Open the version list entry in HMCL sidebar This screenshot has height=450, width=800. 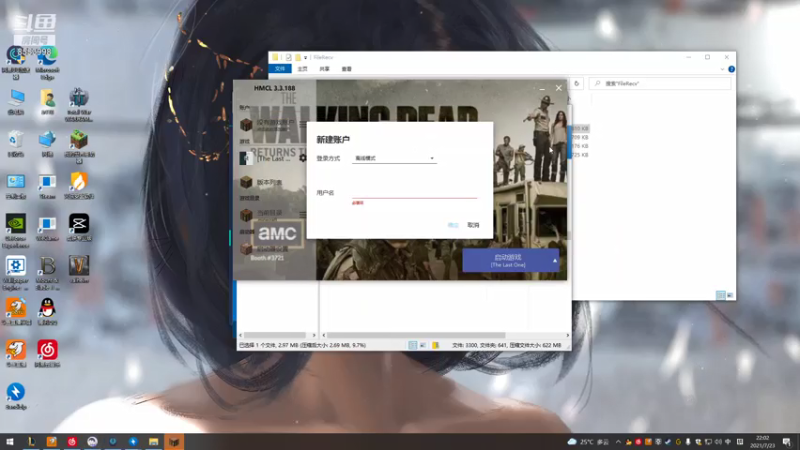coord(268,182)
